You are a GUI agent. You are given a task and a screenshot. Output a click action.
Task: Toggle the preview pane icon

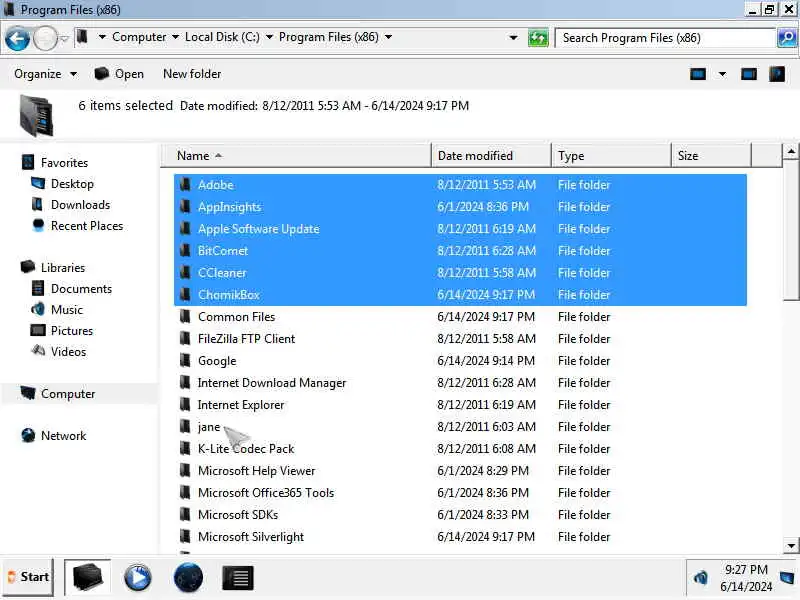(748, 74)
